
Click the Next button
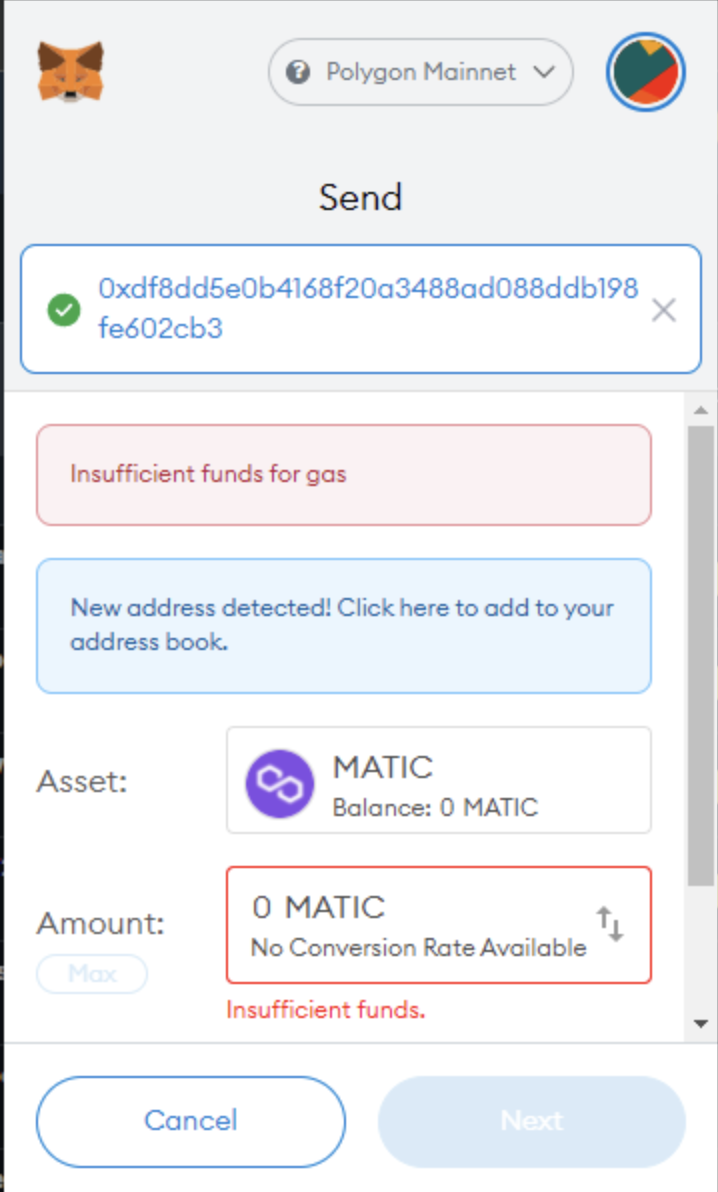tap(531, 1121)
